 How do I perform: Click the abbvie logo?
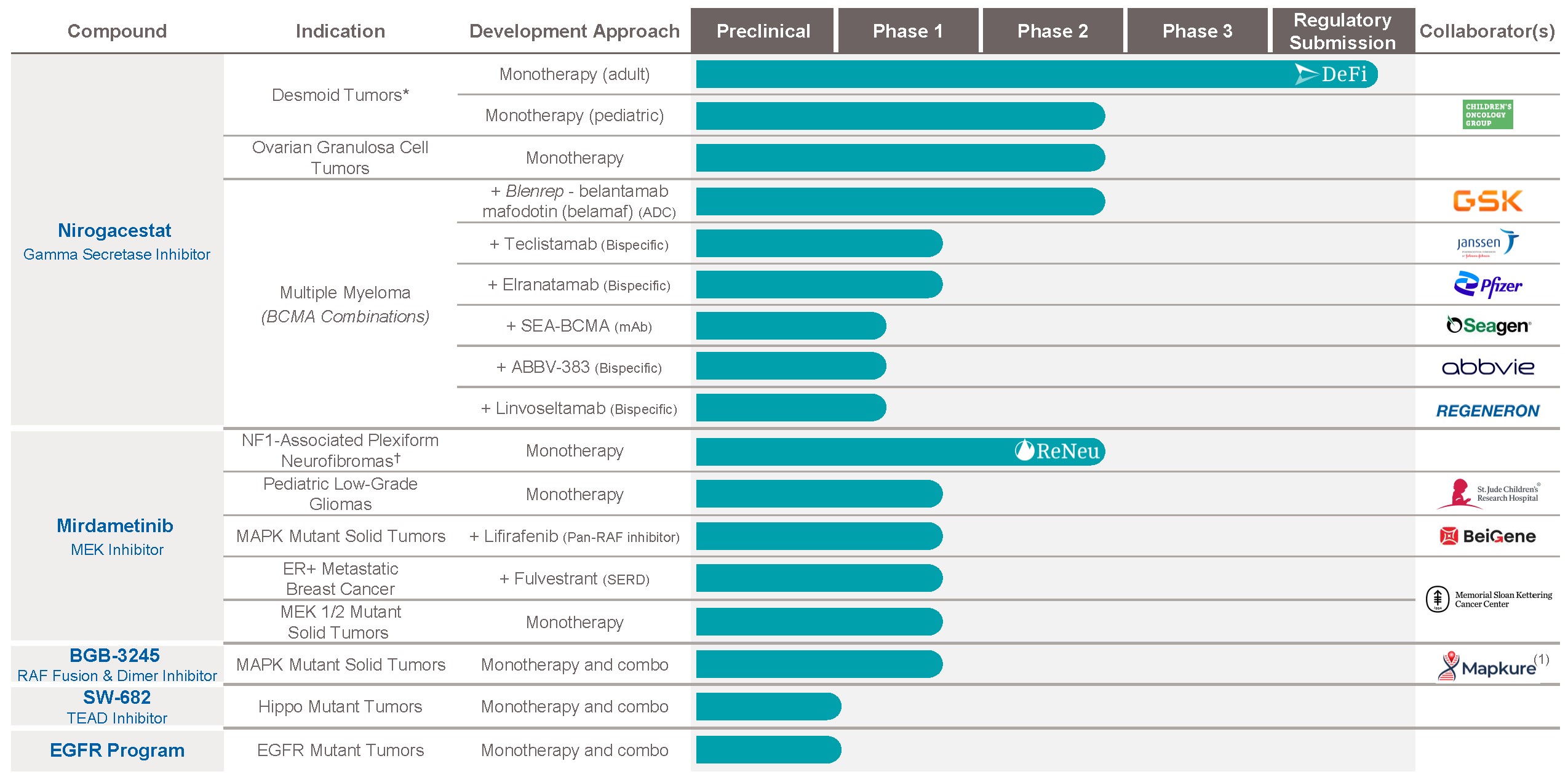click(x=1487, y=367)
